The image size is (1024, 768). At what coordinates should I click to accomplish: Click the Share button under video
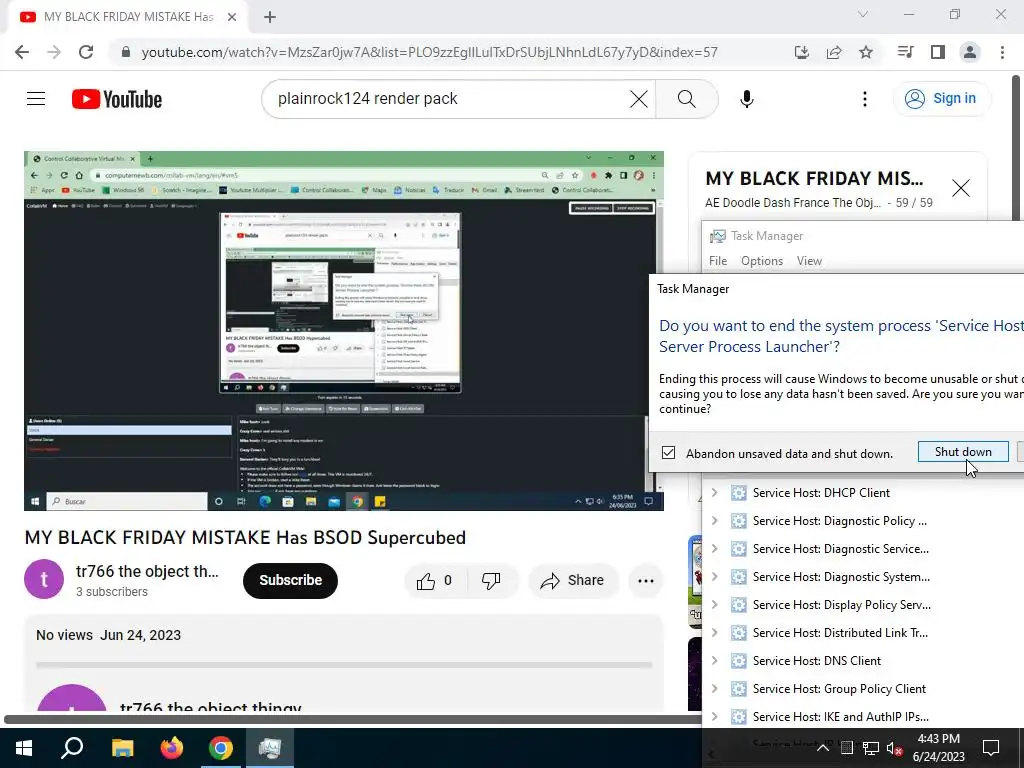(573, 581)
